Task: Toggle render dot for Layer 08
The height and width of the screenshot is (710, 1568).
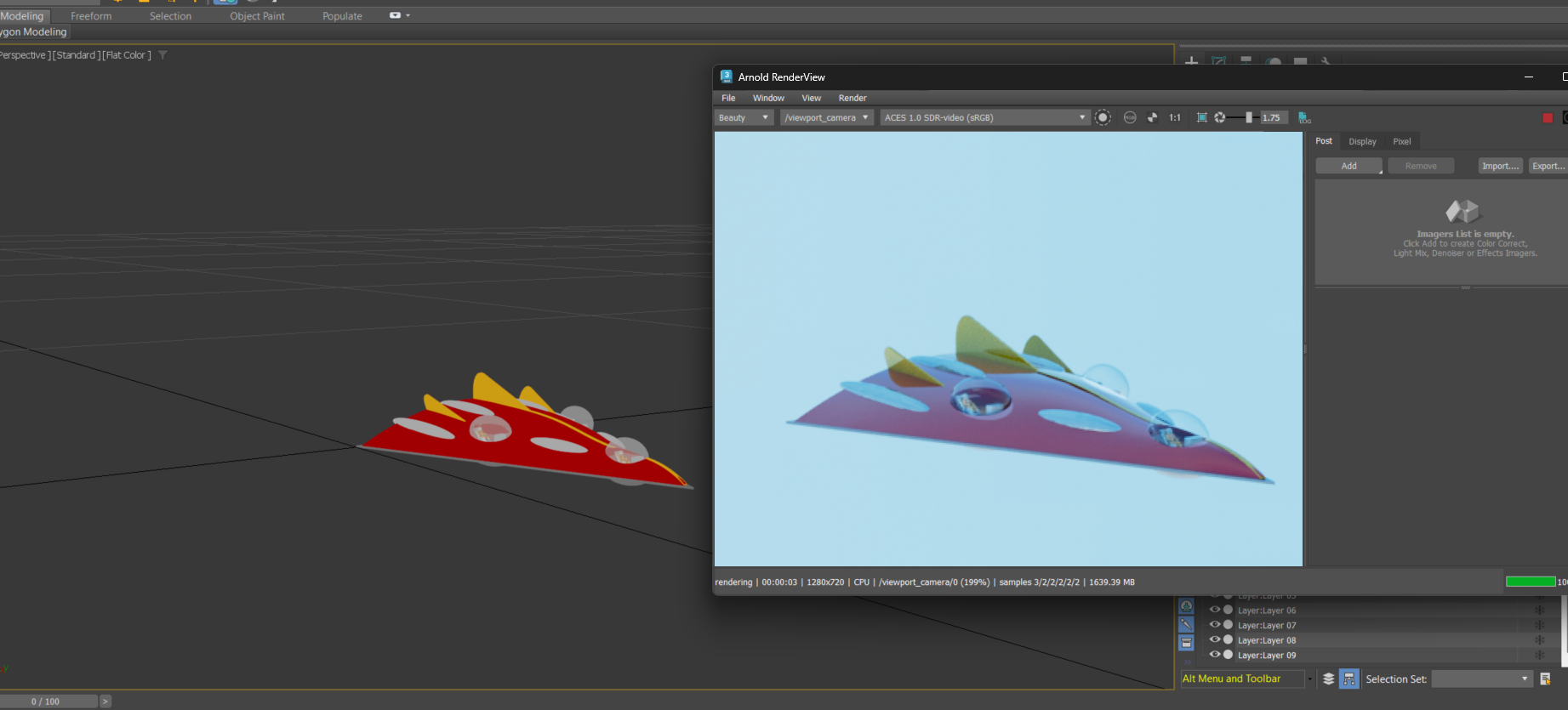Action: point(1228,639)
